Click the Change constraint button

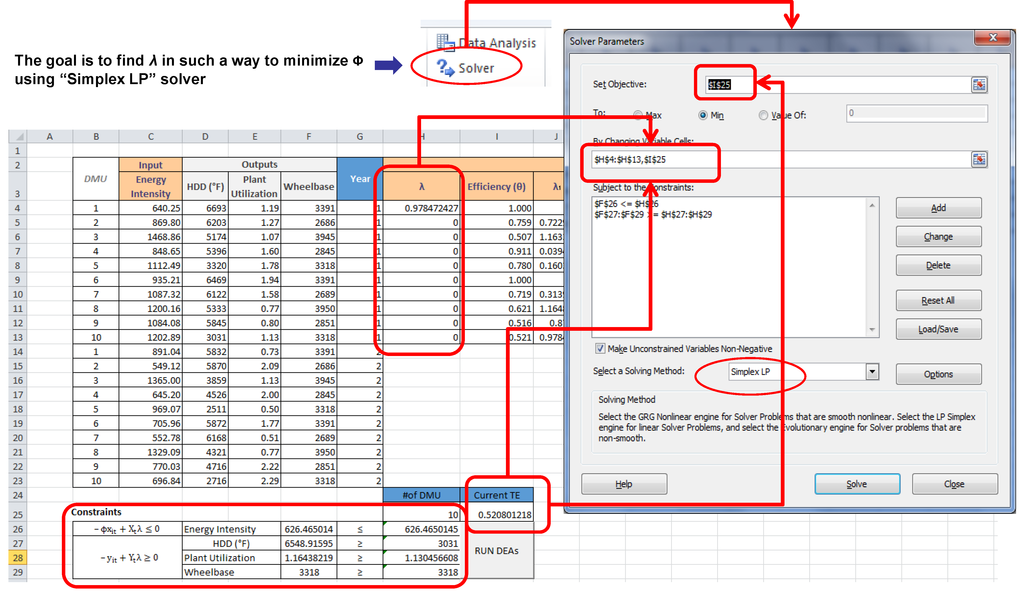point(938,237)
